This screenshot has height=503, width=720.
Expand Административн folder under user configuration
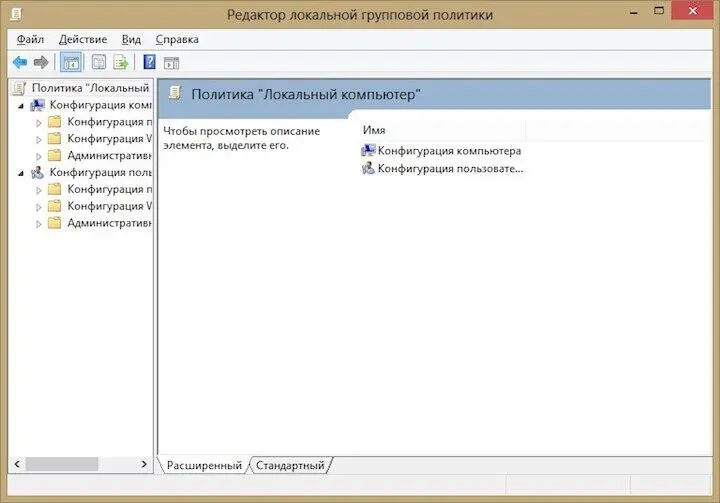(39, 224)
